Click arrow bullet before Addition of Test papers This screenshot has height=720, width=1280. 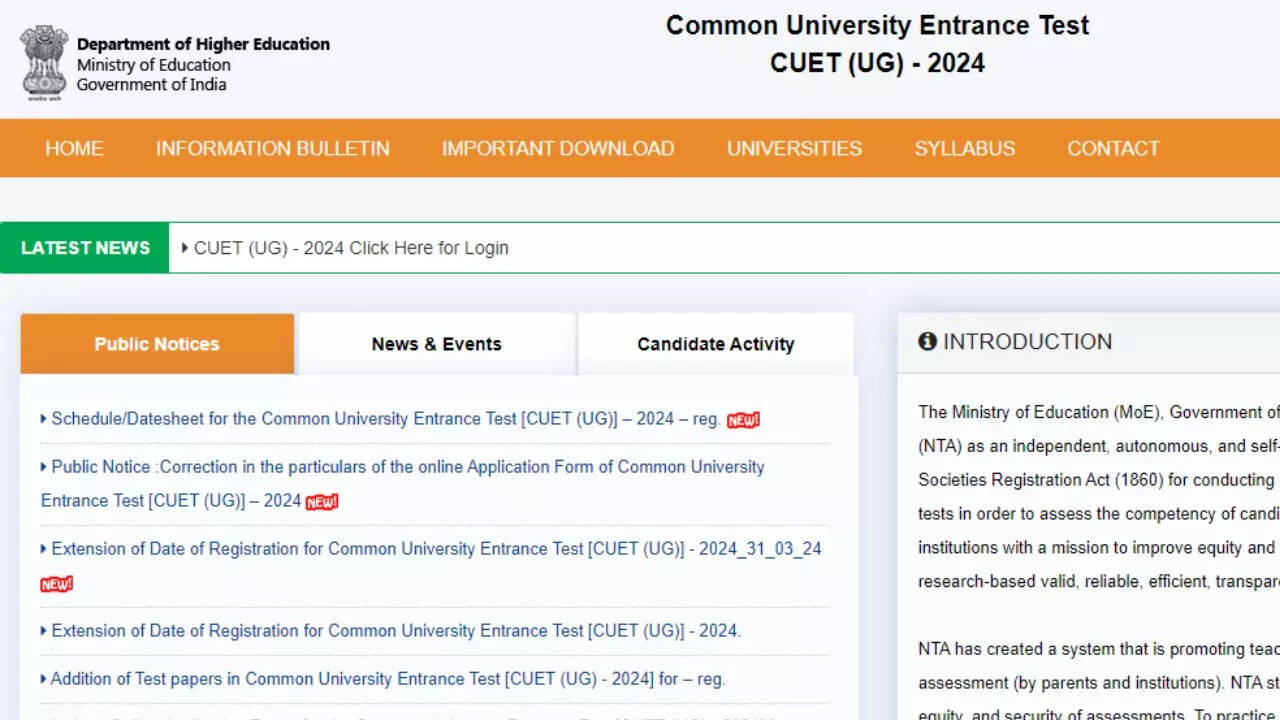(x=44, y=679)
